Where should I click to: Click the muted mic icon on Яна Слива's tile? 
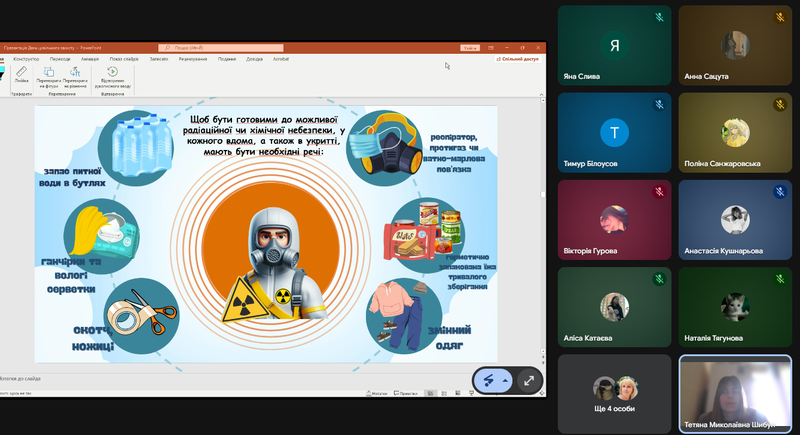tap(659, 17)
